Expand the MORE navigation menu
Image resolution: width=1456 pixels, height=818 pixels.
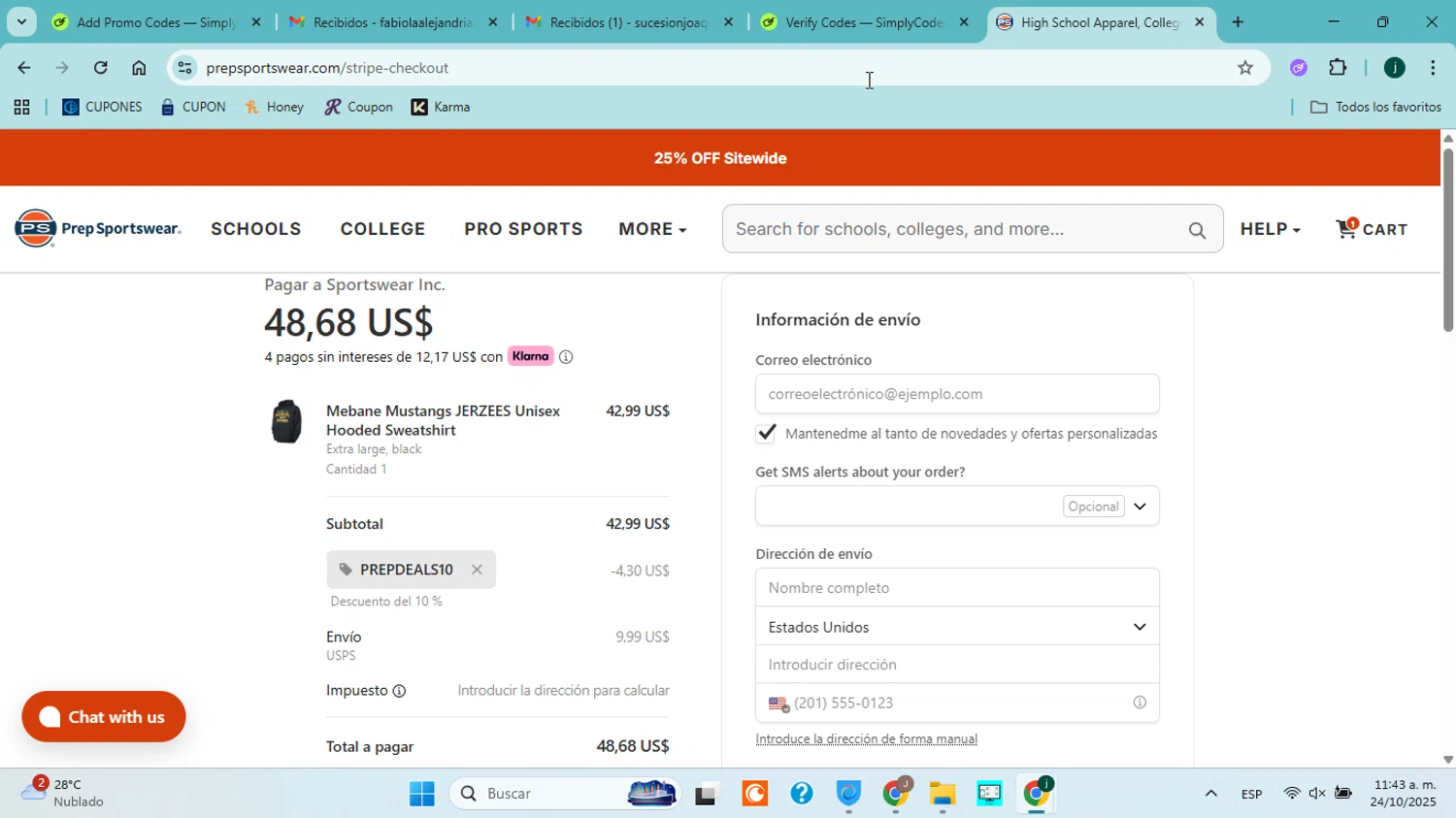point(652,229)
